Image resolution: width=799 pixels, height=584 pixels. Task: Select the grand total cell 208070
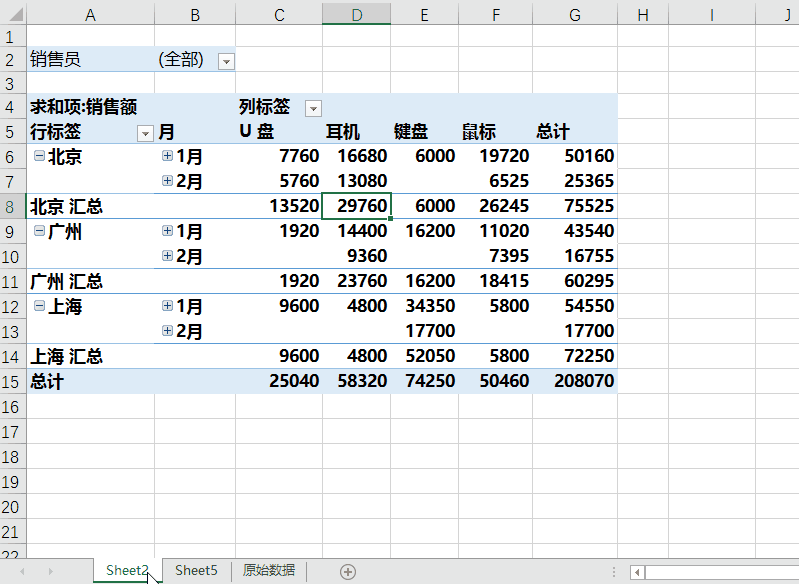pos(575,381)
